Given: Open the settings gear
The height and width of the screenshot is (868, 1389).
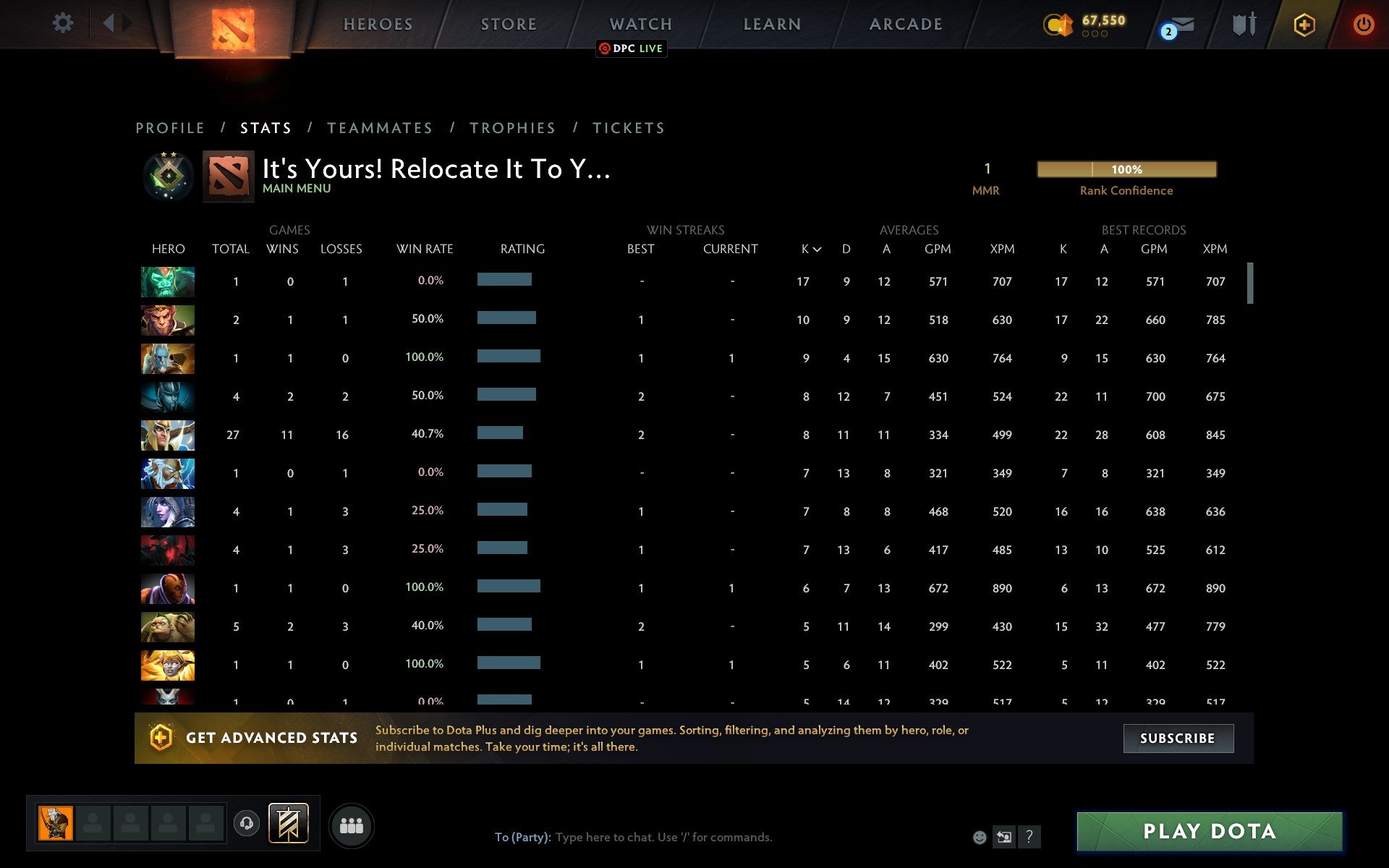Looking at the screenshot, I should pos(64,23).
